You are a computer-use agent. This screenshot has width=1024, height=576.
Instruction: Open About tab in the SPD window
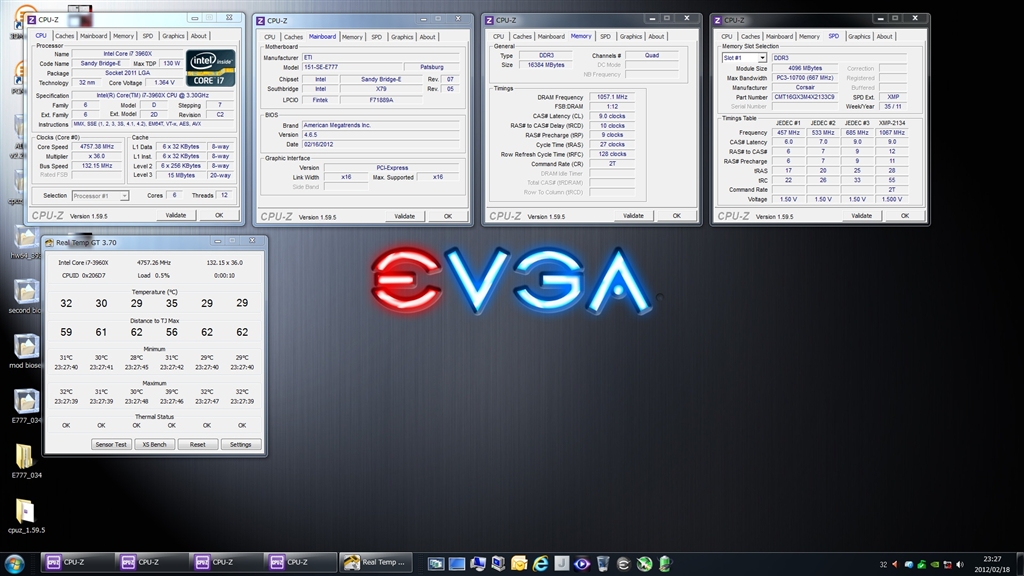(x=885, y=37)
